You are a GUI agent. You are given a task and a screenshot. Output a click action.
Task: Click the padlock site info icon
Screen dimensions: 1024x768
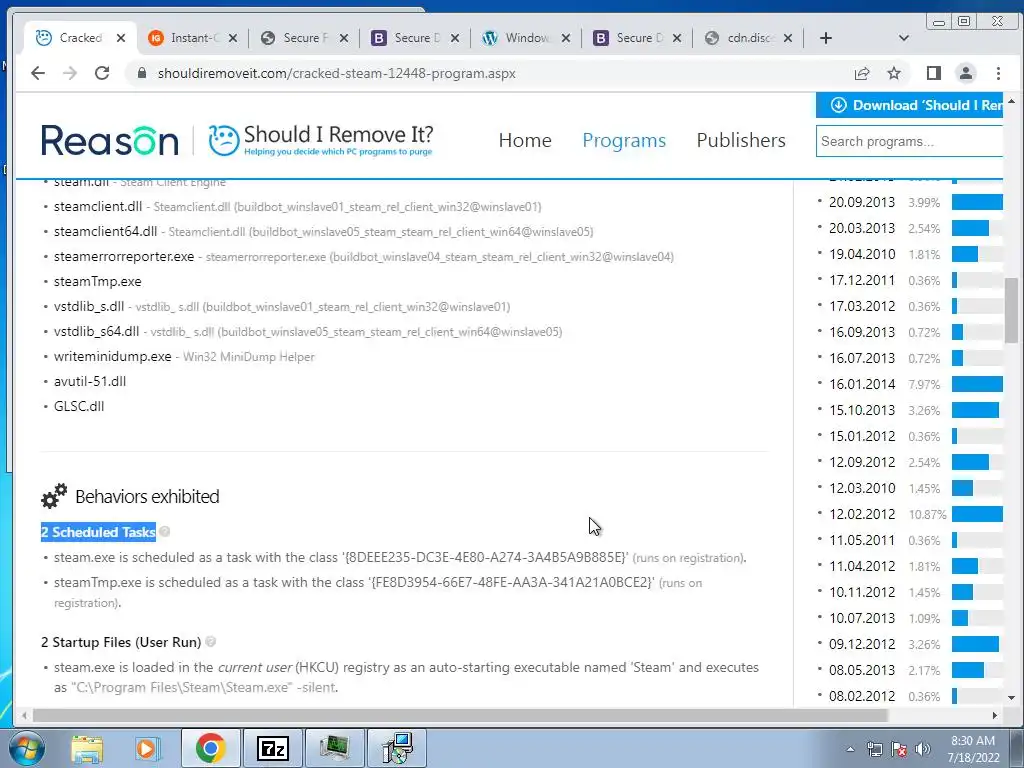coord(142,73)
